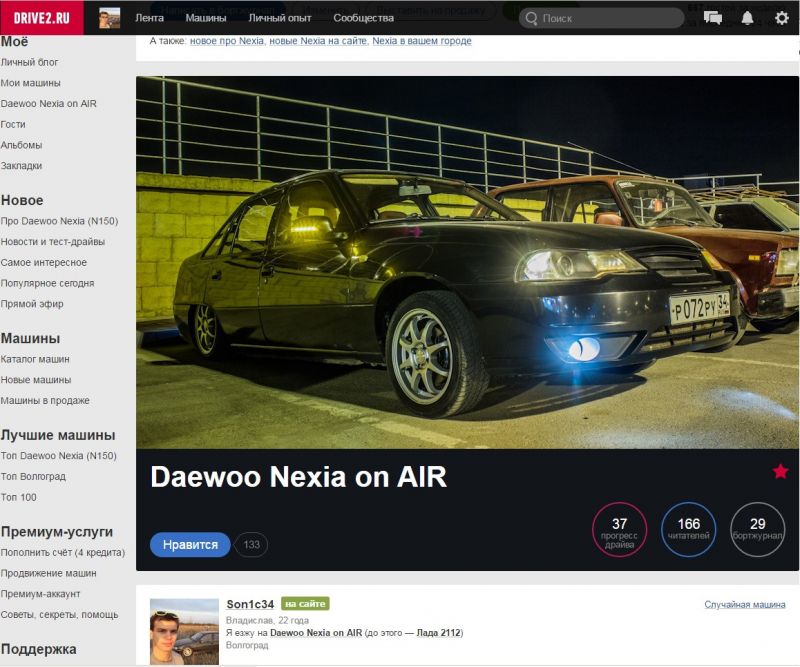This screenshot has width=800, height=667.
Task: Open the Гости sidebar link
Action: [x=13, y=125]
